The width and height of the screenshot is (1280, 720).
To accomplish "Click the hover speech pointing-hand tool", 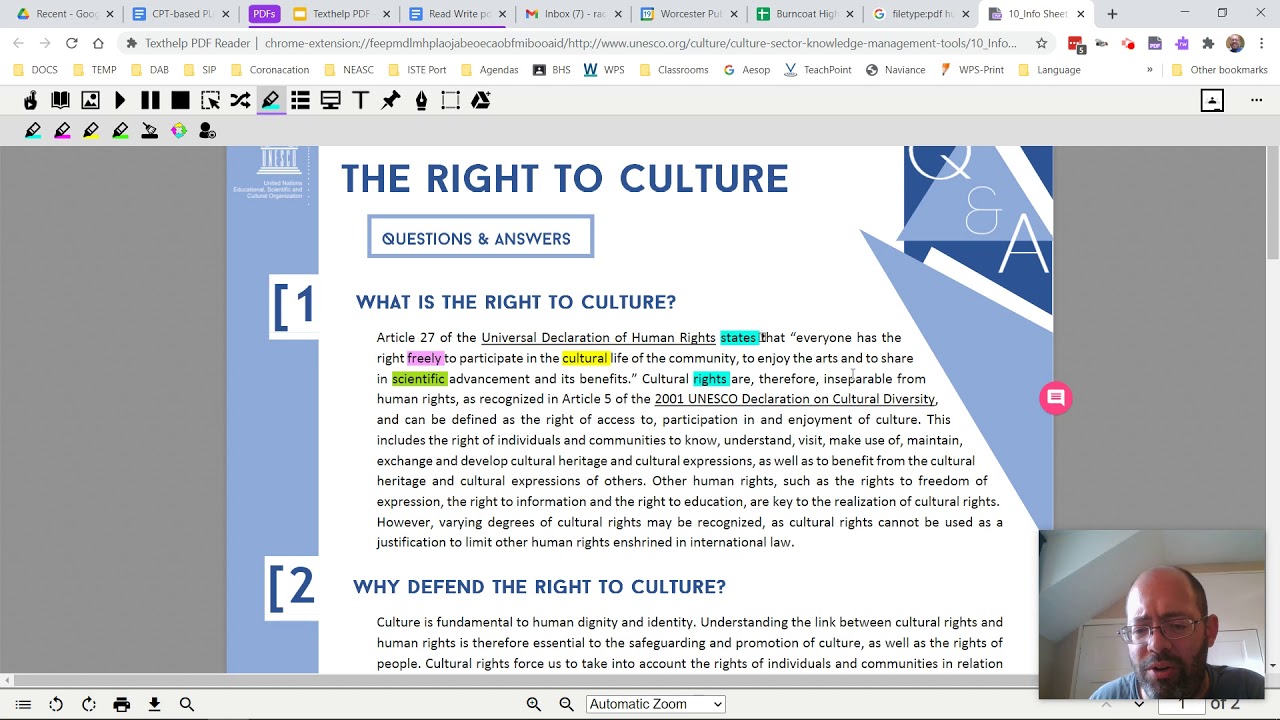I will pyautogui.click(x=31, y=100).
